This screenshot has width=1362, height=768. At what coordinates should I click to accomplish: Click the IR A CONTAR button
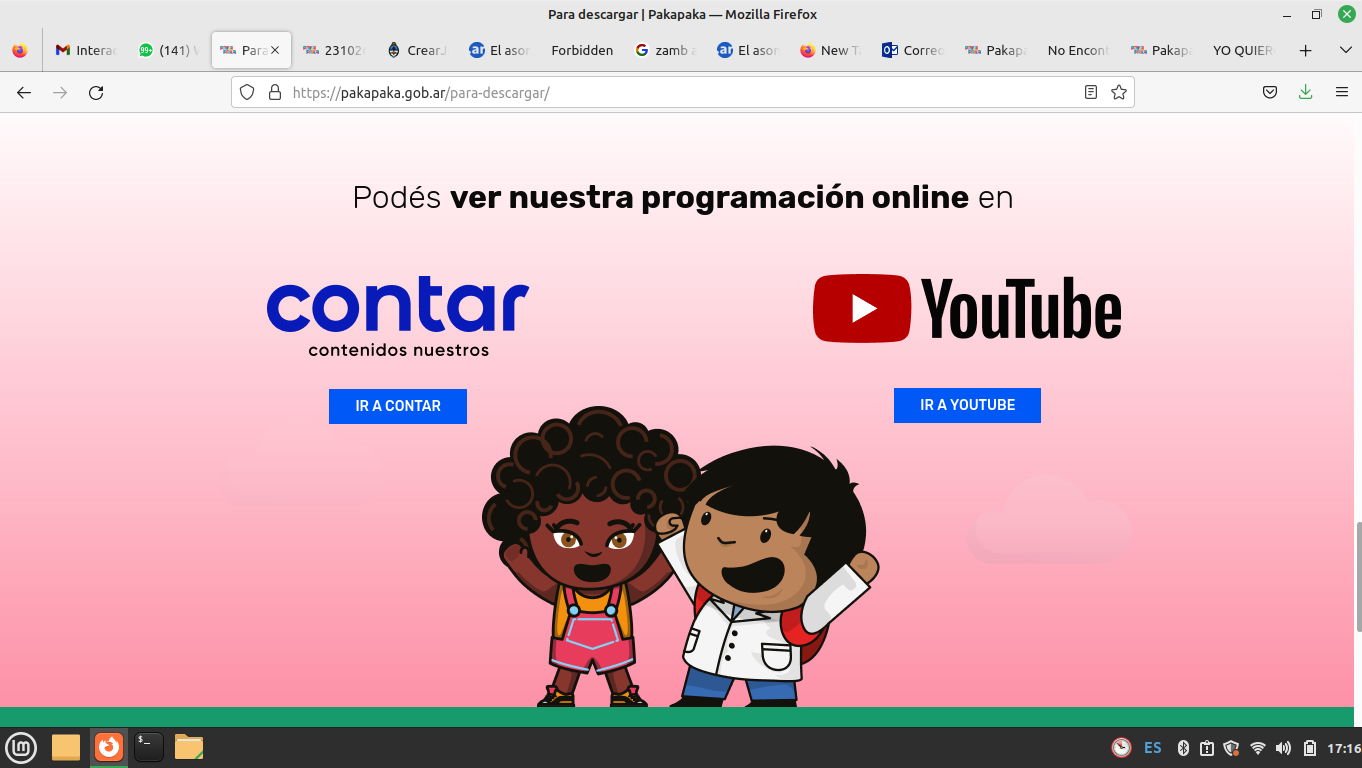click(x=398, y=406)
